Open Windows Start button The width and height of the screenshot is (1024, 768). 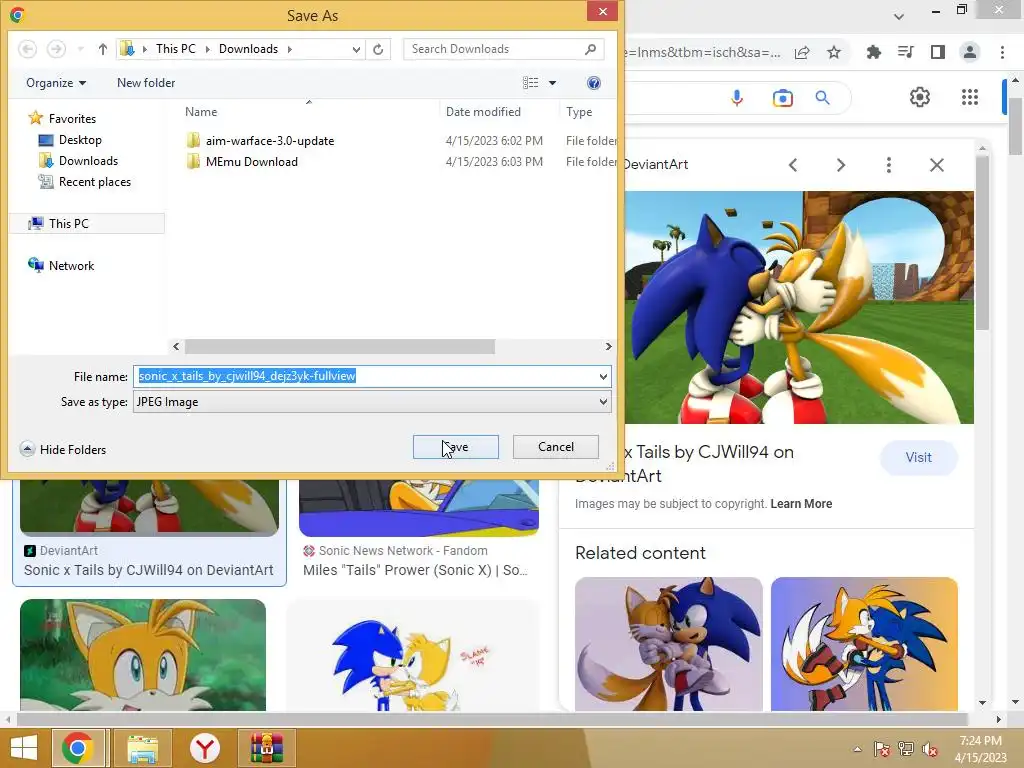click(24, 748)
